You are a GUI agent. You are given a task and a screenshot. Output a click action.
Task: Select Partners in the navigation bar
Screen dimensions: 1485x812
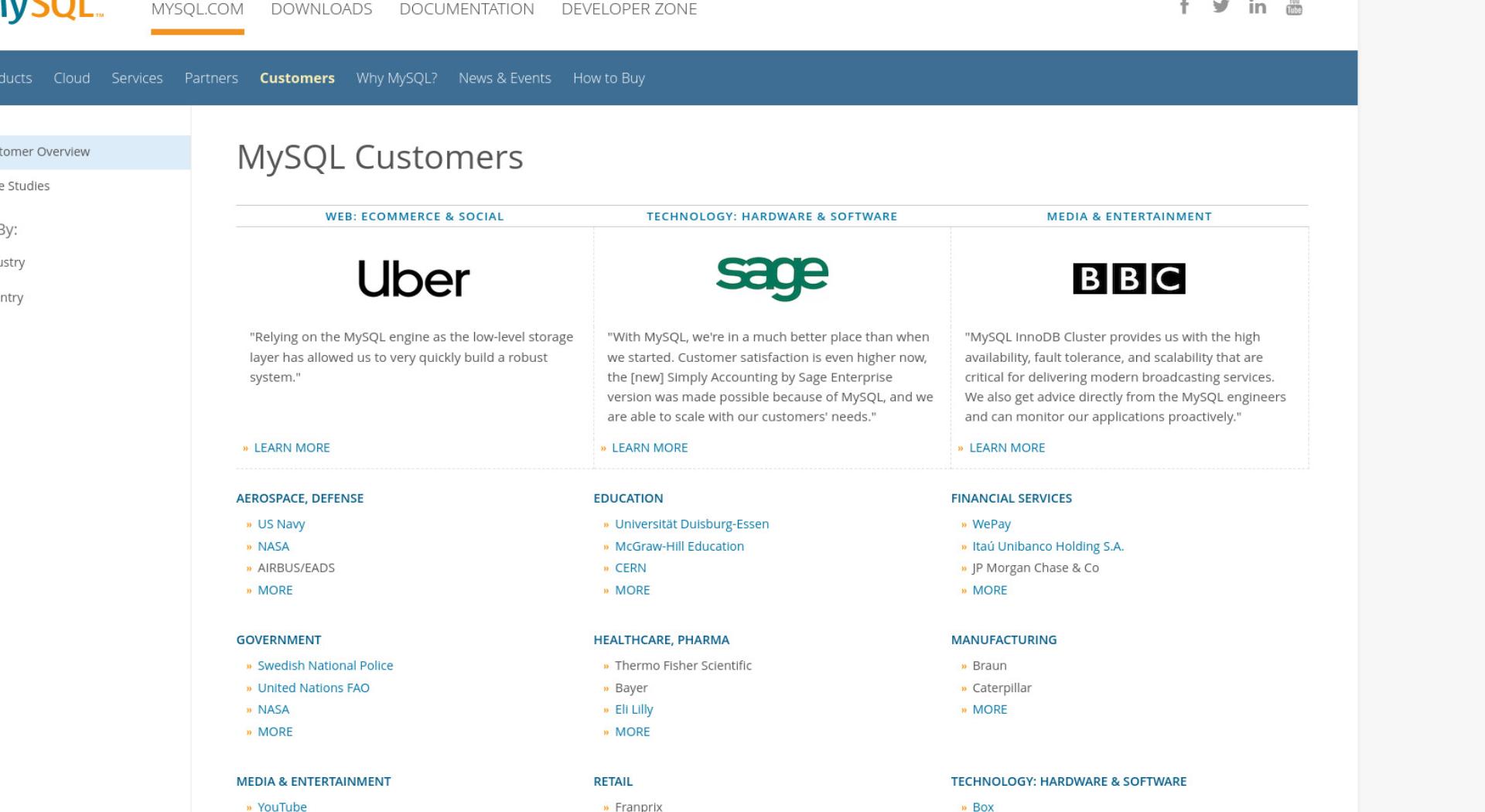tap(211, 78)
